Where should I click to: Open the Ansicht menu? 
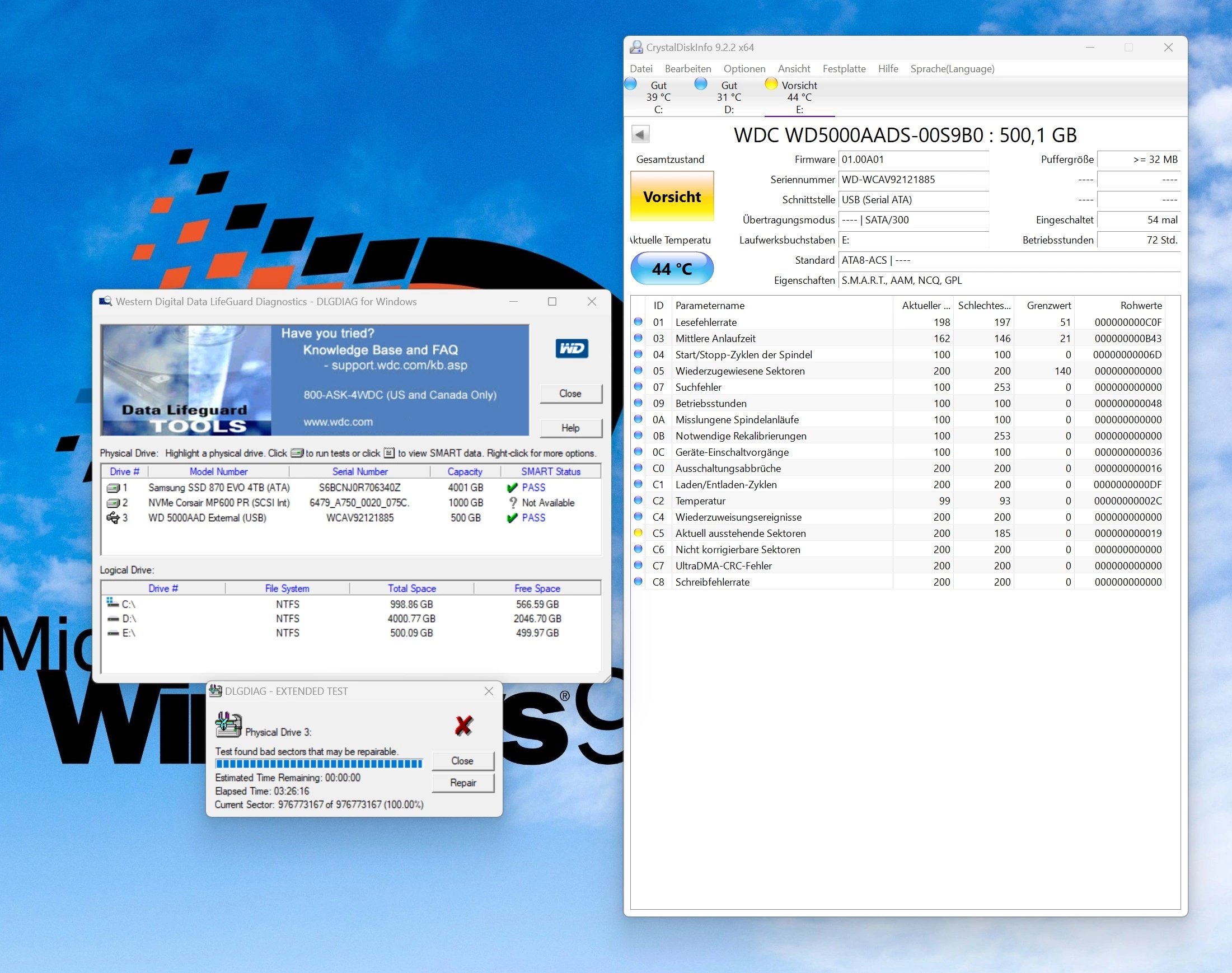pyautogui.click(x=793, y=69)
